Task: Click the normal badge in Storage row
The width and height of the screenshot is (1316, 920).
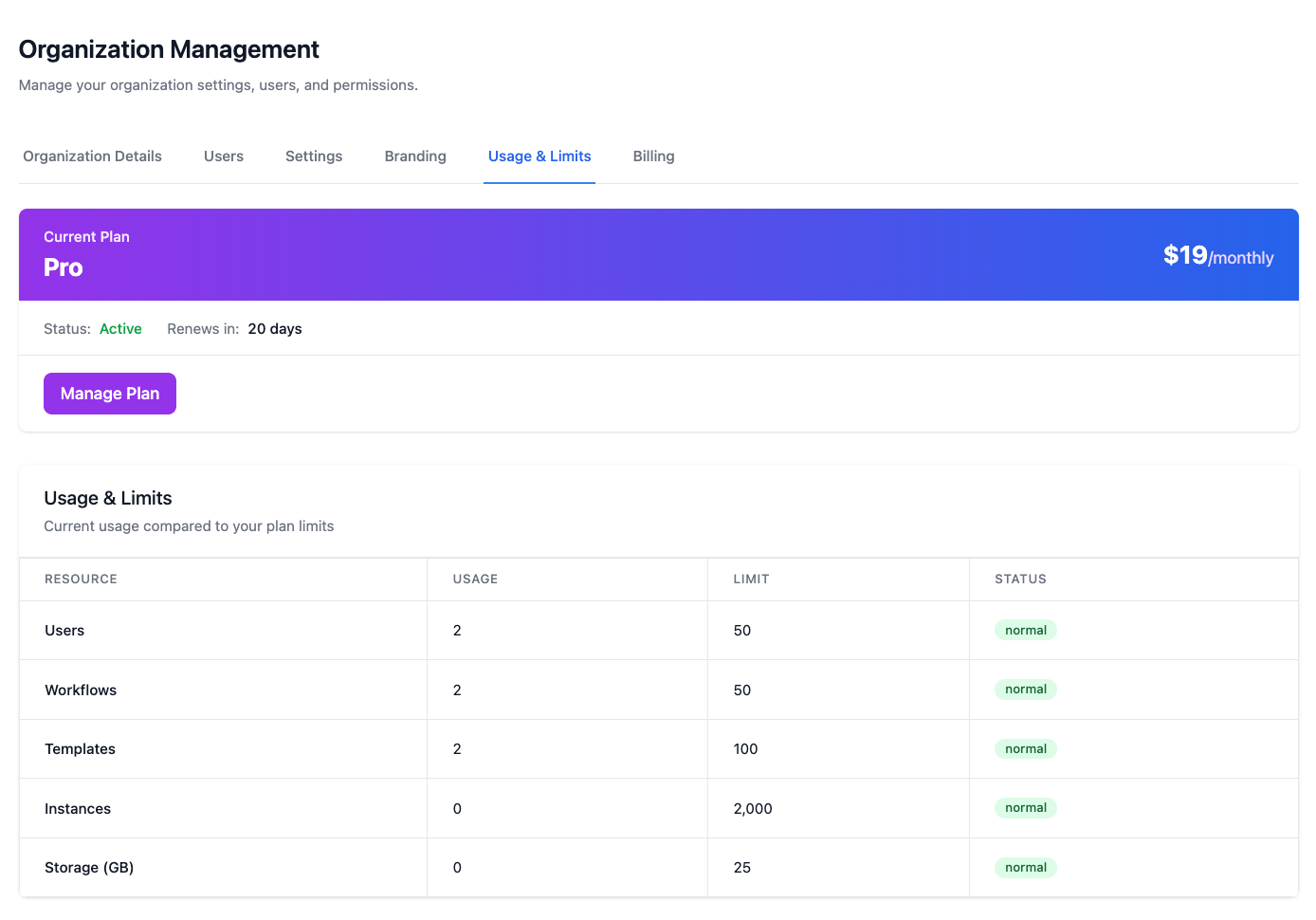Action: point(1025,868)
